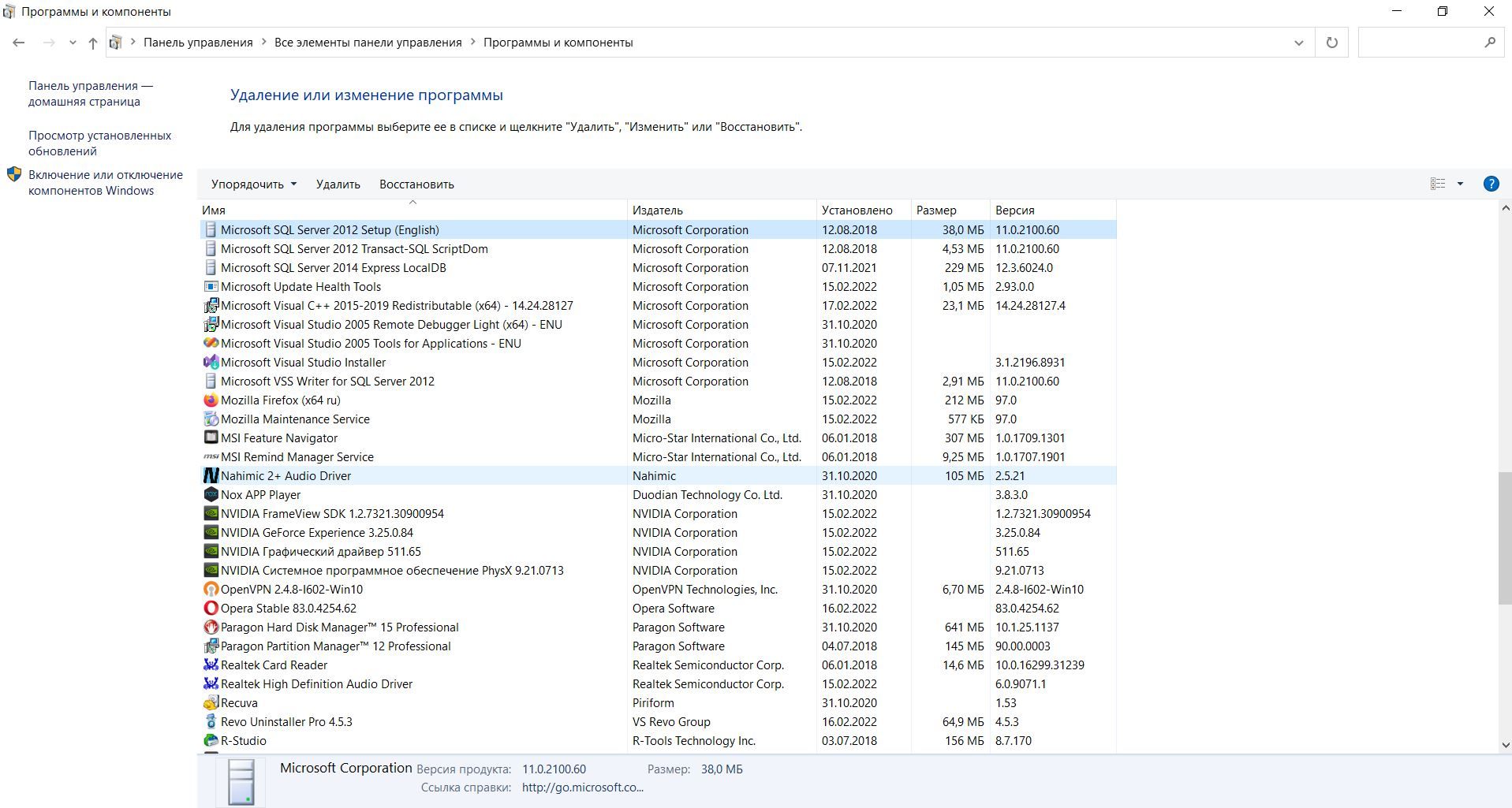Click the Revo Uninstaller Pro icon
Image resolution: width=1512 pixels, height=808 pixels.
pos(211,722)
